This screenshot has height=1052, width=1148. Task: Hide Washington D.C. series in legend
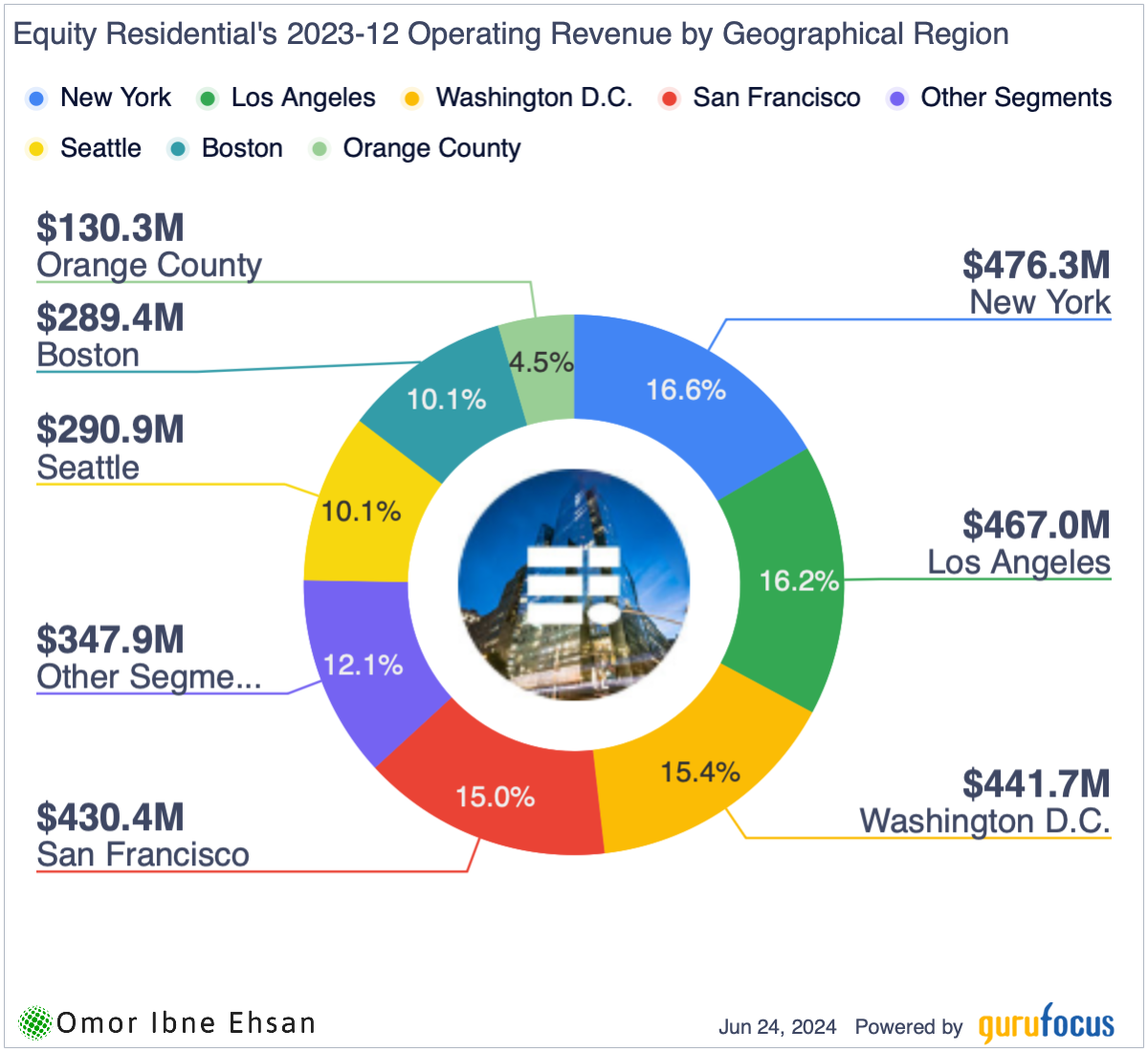[412, 99]
